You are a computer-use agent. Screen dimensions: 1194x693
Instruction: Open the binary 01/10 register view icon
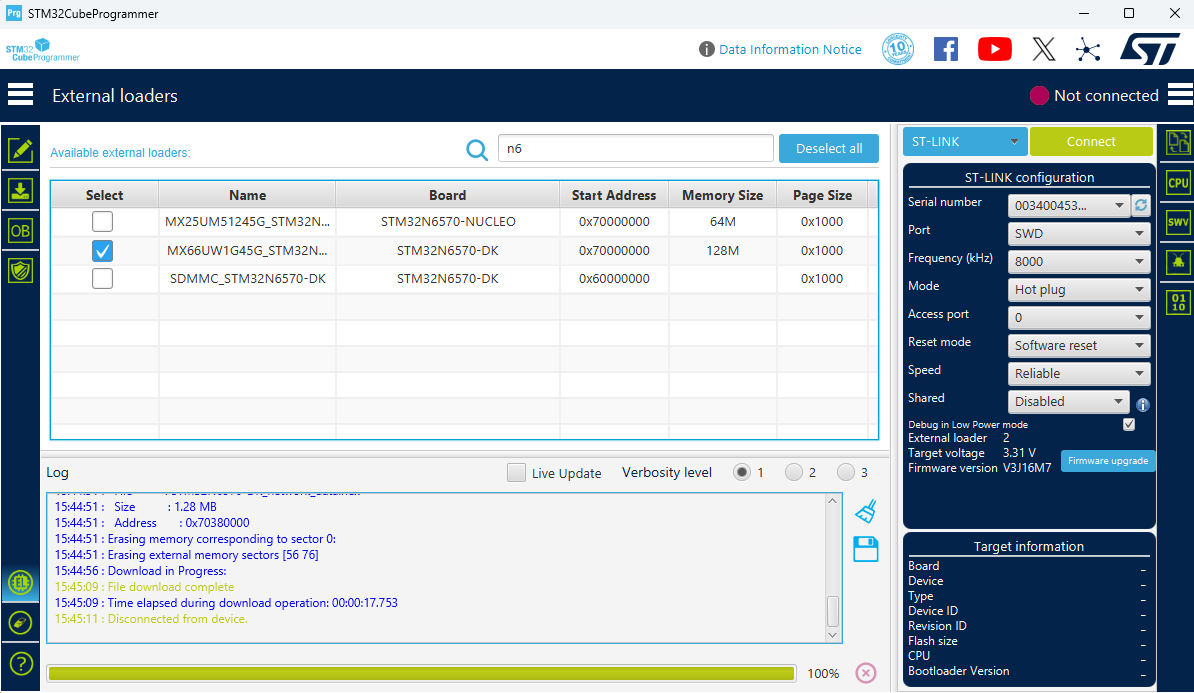[1177, 301]
